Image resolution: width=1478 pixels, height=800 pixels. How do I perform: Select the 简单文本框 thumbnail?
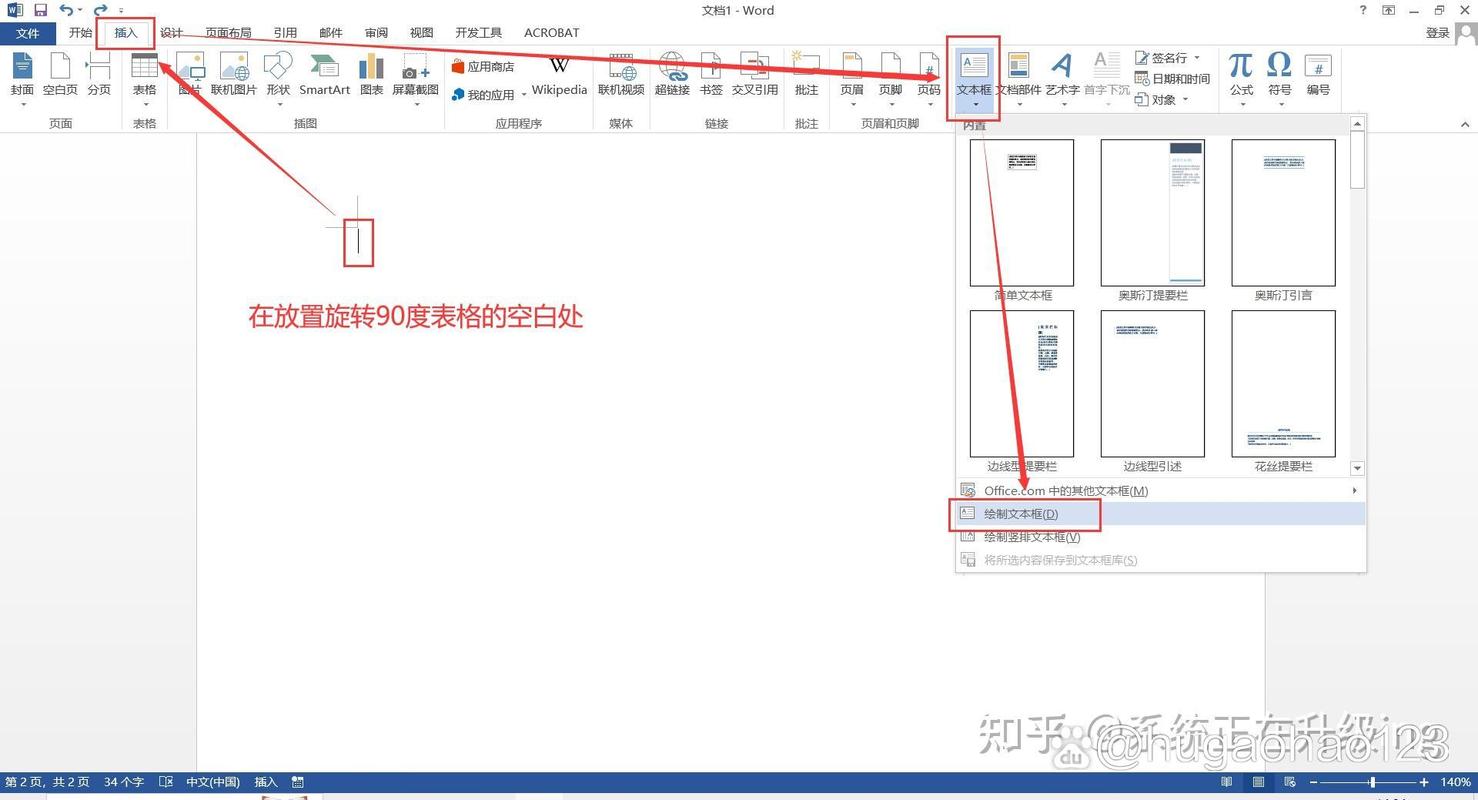click(x=1022, y=212)
